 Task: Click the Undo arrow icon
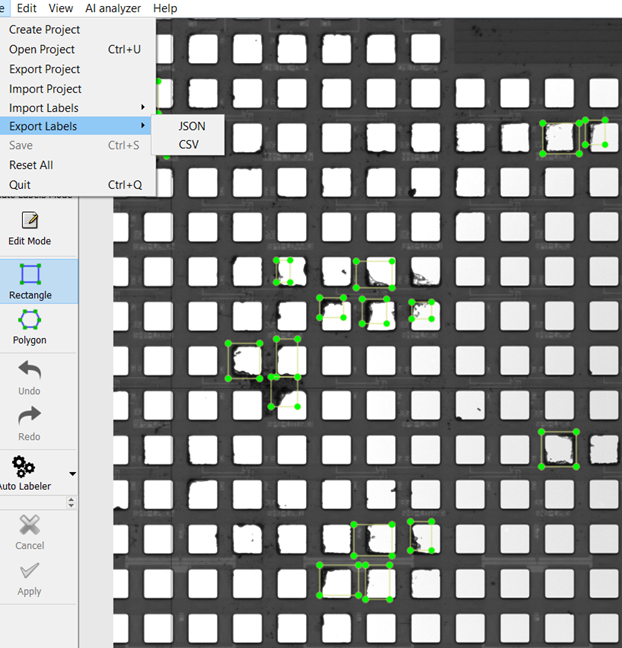coord(30,370)
